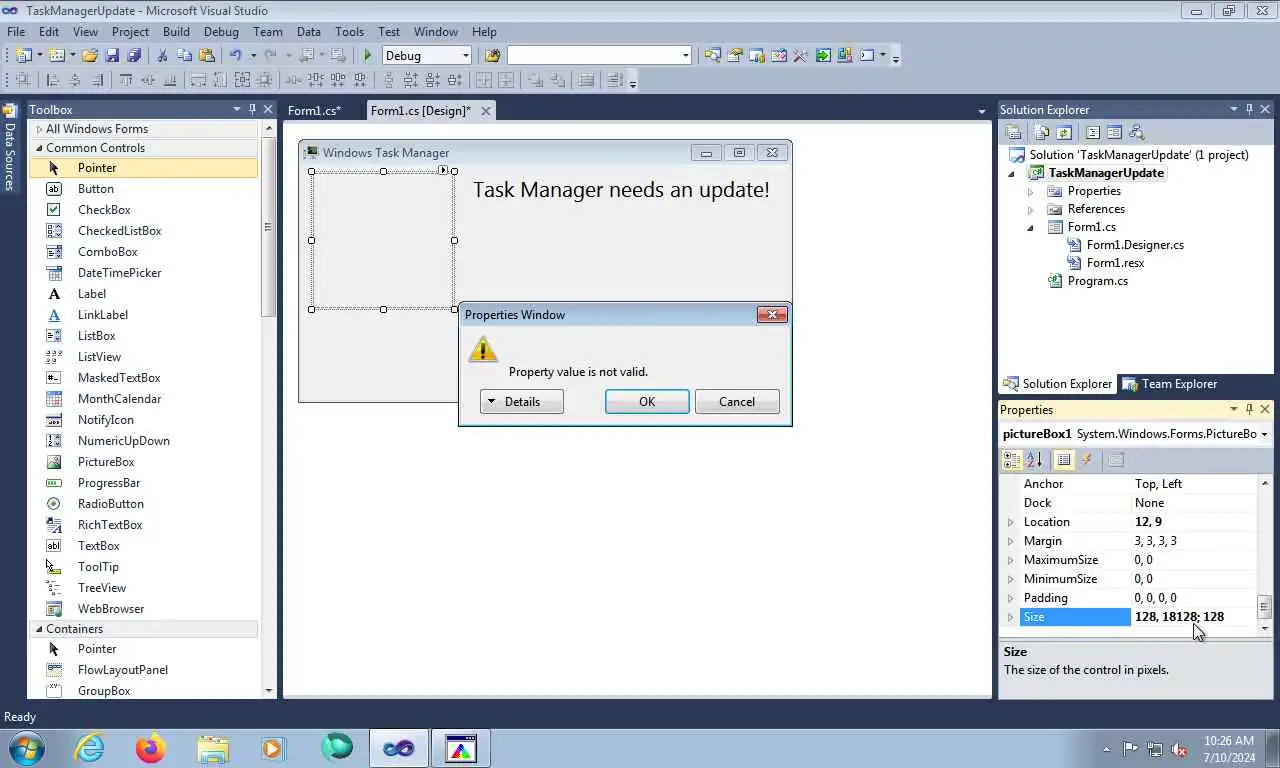Open the search combo box dropdown in the toolbar
1280x768 pixels.
685,56
